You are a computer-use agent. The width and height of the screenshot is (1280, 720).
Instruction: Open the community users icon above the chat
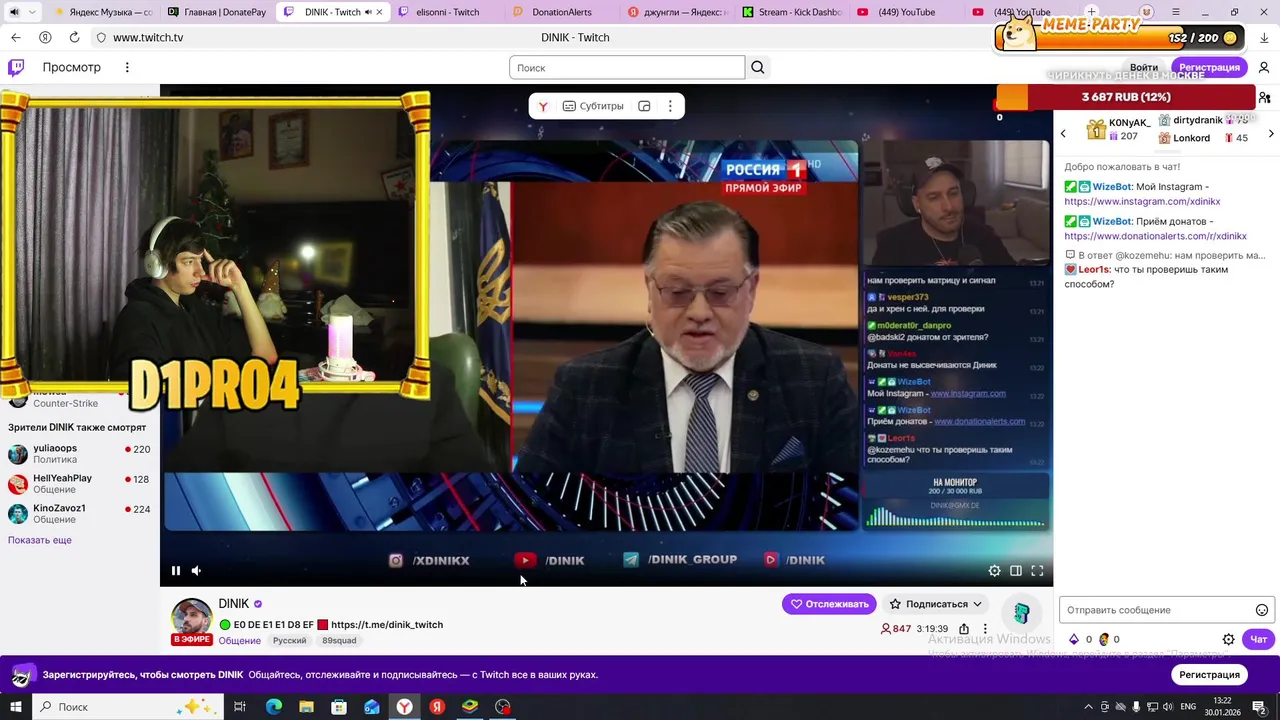(1265, 98)
